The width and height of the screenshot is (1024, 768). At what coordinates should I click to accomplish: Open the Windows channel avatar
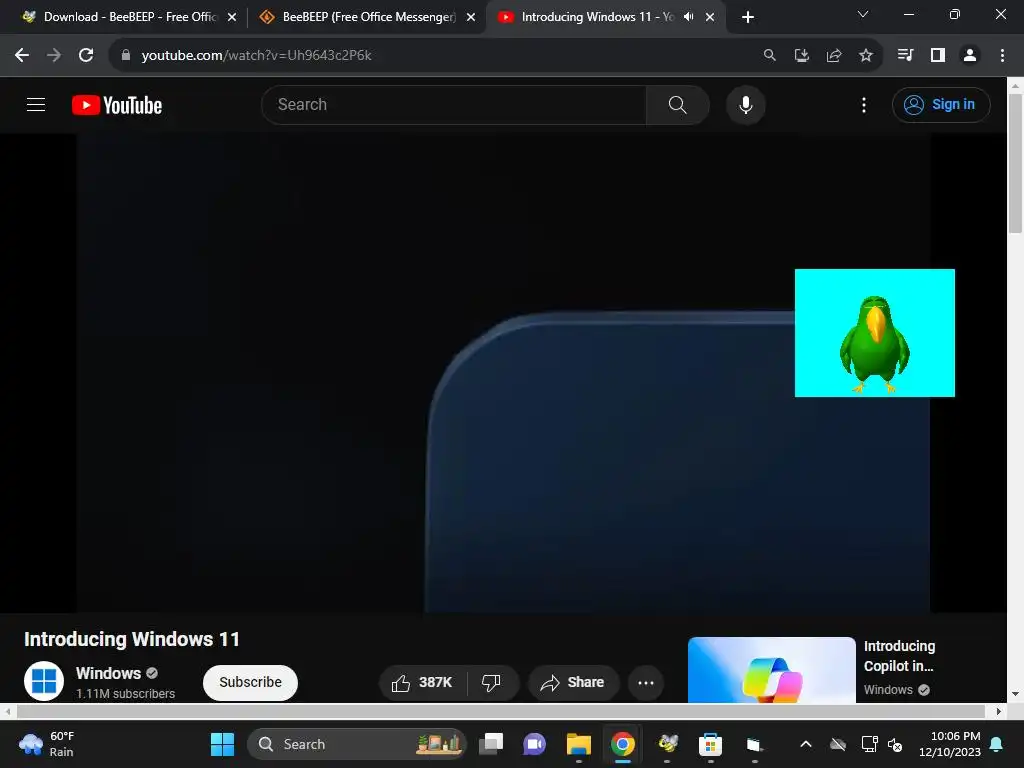[44, 680]
